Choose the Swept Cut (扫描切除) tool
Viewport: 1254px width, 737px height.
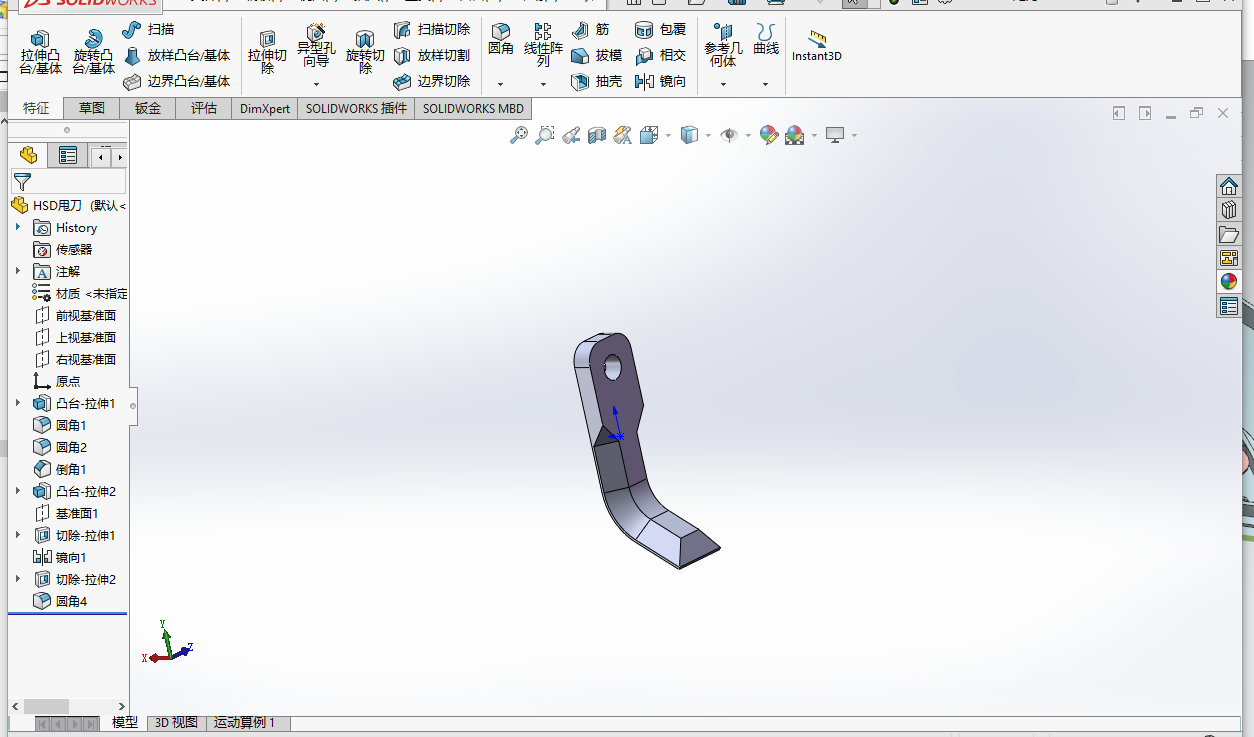tap(432, 30)
